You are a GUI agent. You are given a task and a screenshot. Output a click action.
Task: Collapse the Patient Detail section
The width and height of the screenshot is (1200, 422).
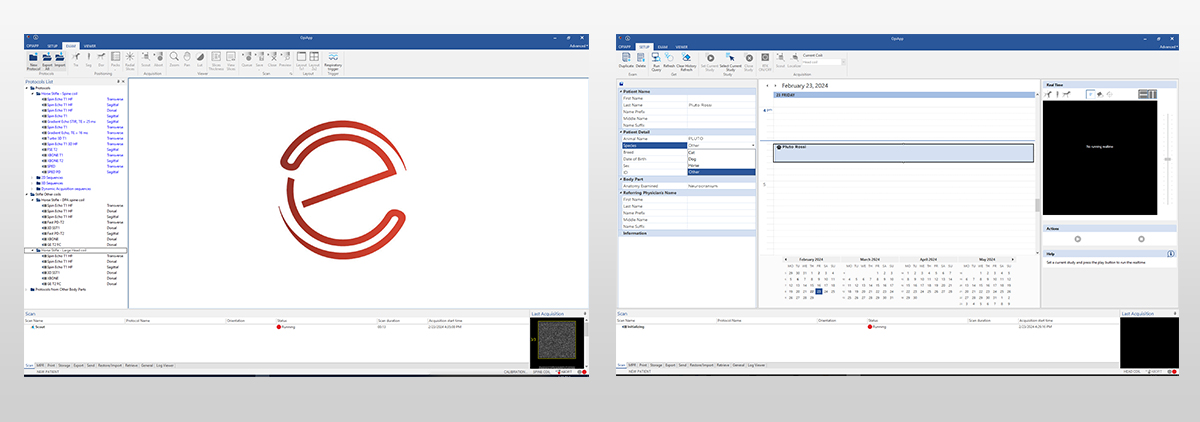[621, 132]
